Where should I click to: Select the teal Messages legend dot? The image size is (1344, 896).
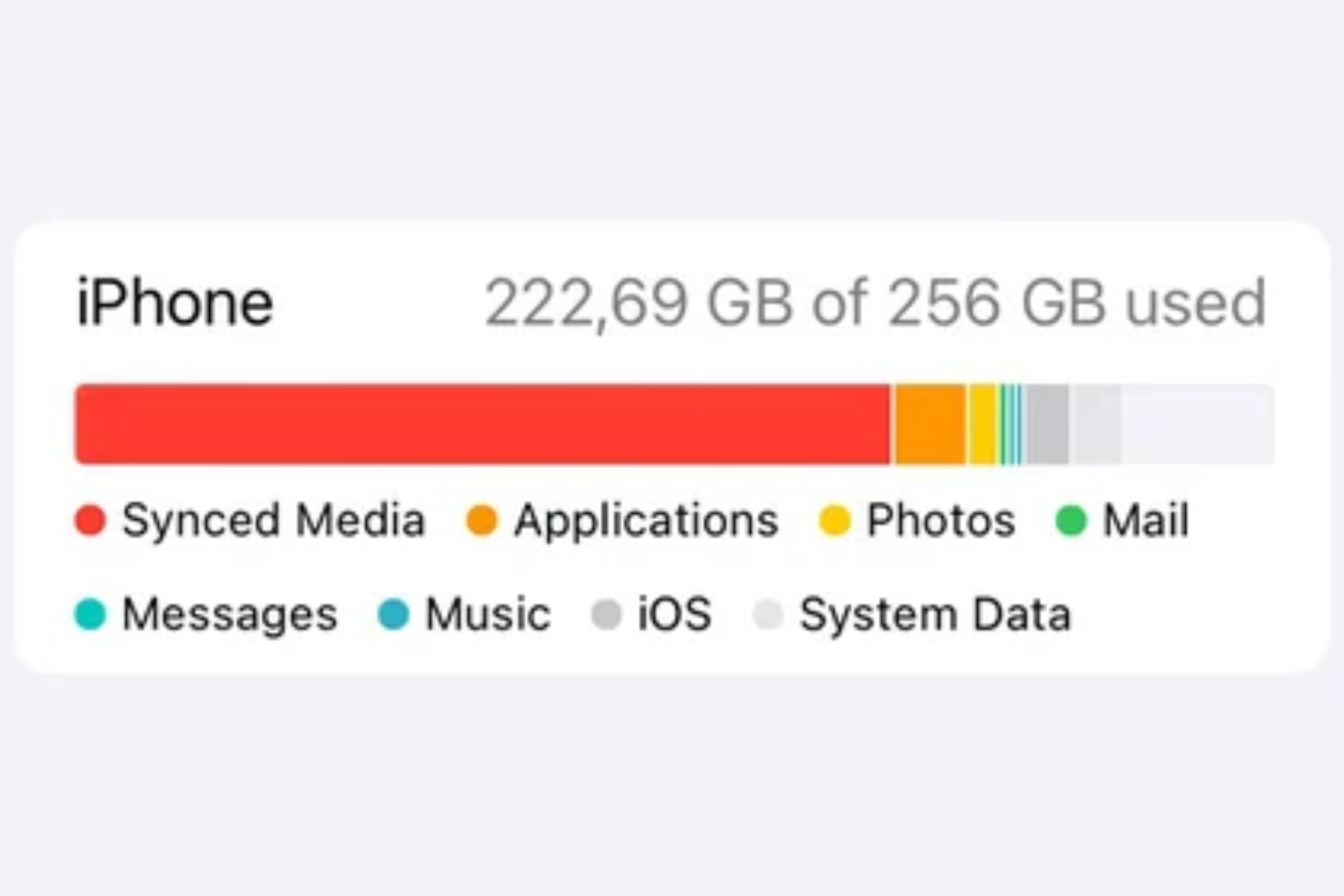click(90, 614)
